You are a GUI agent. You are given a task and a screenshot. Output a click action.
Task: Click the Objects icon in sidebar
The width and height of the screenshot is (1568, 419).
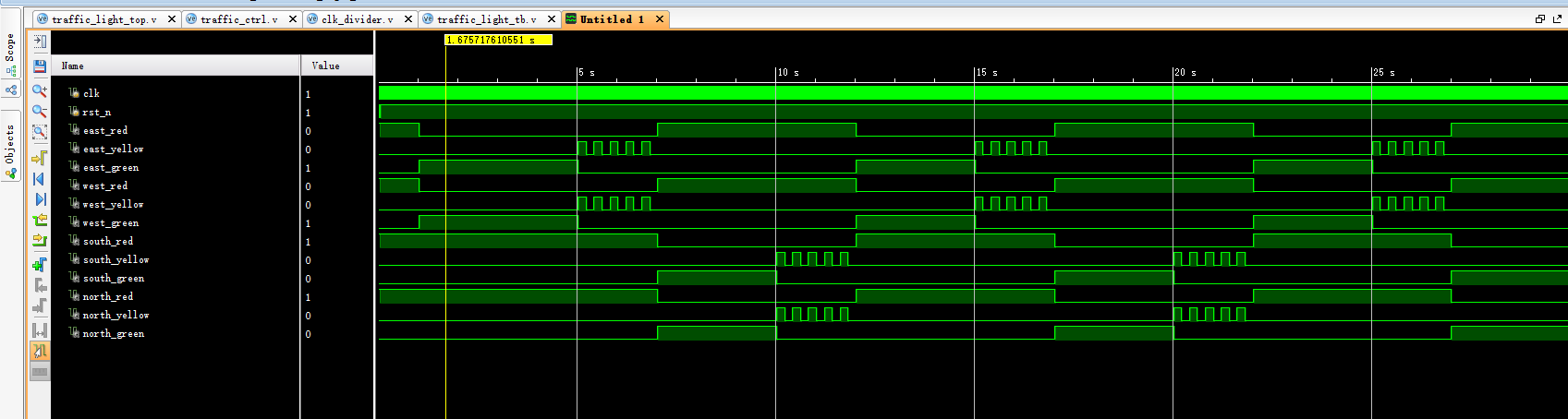11,173
